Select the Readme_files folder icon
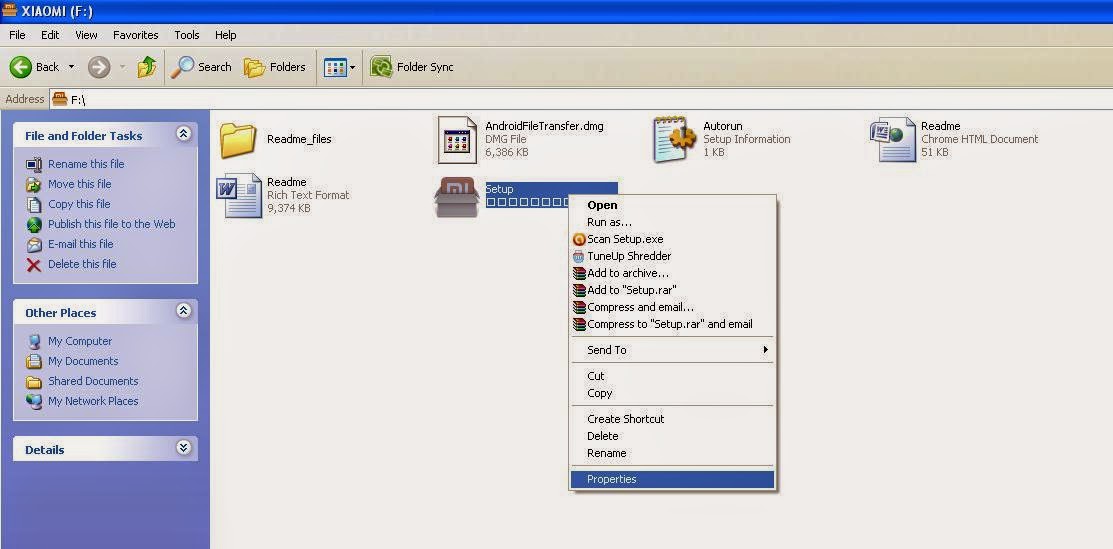 (x=237, y=140)
